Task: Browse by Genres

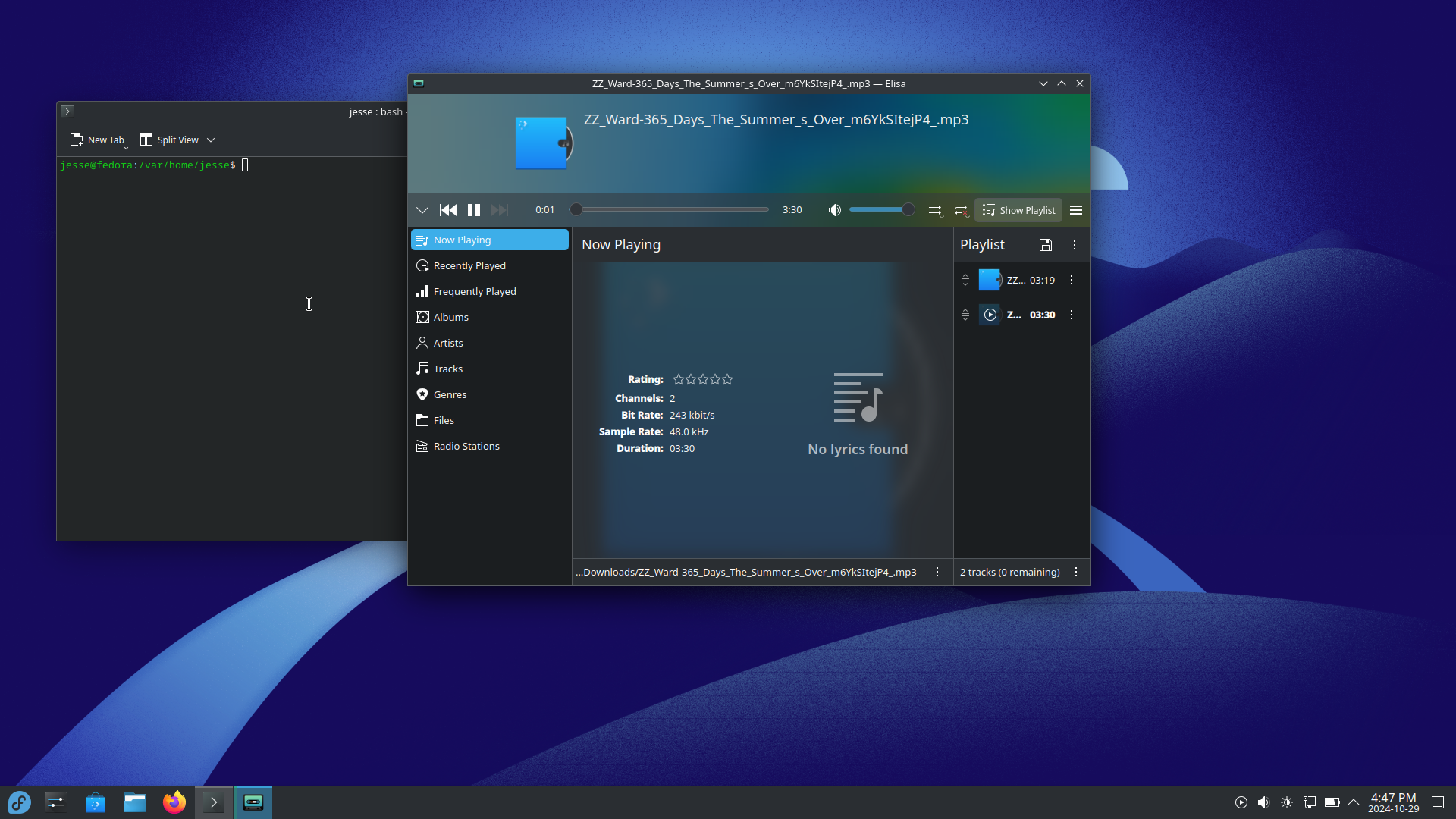Action: tap(490, 394)
